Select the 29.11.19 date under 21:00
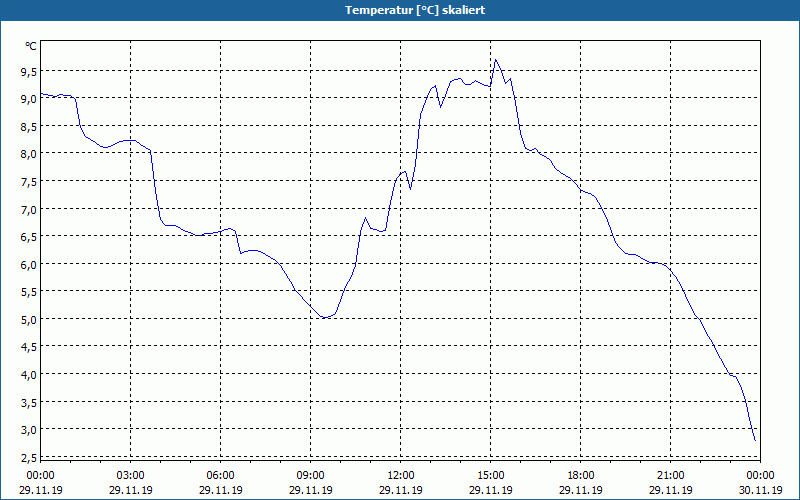The width and height of the screenshot is (800, 500). click(x=670, y=491)
